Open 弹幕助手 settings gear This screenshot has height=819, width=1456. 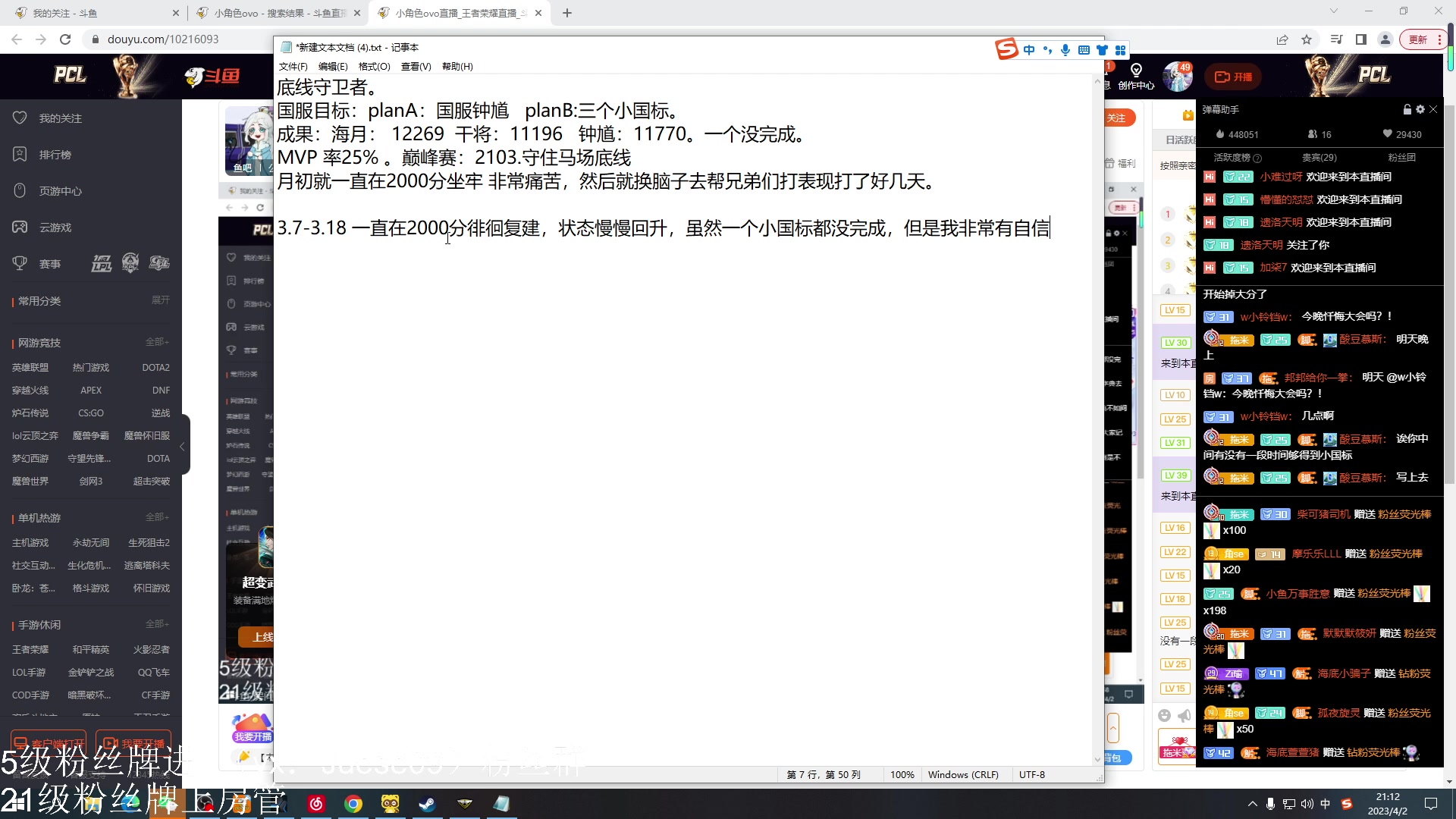tap(1420, 110)
